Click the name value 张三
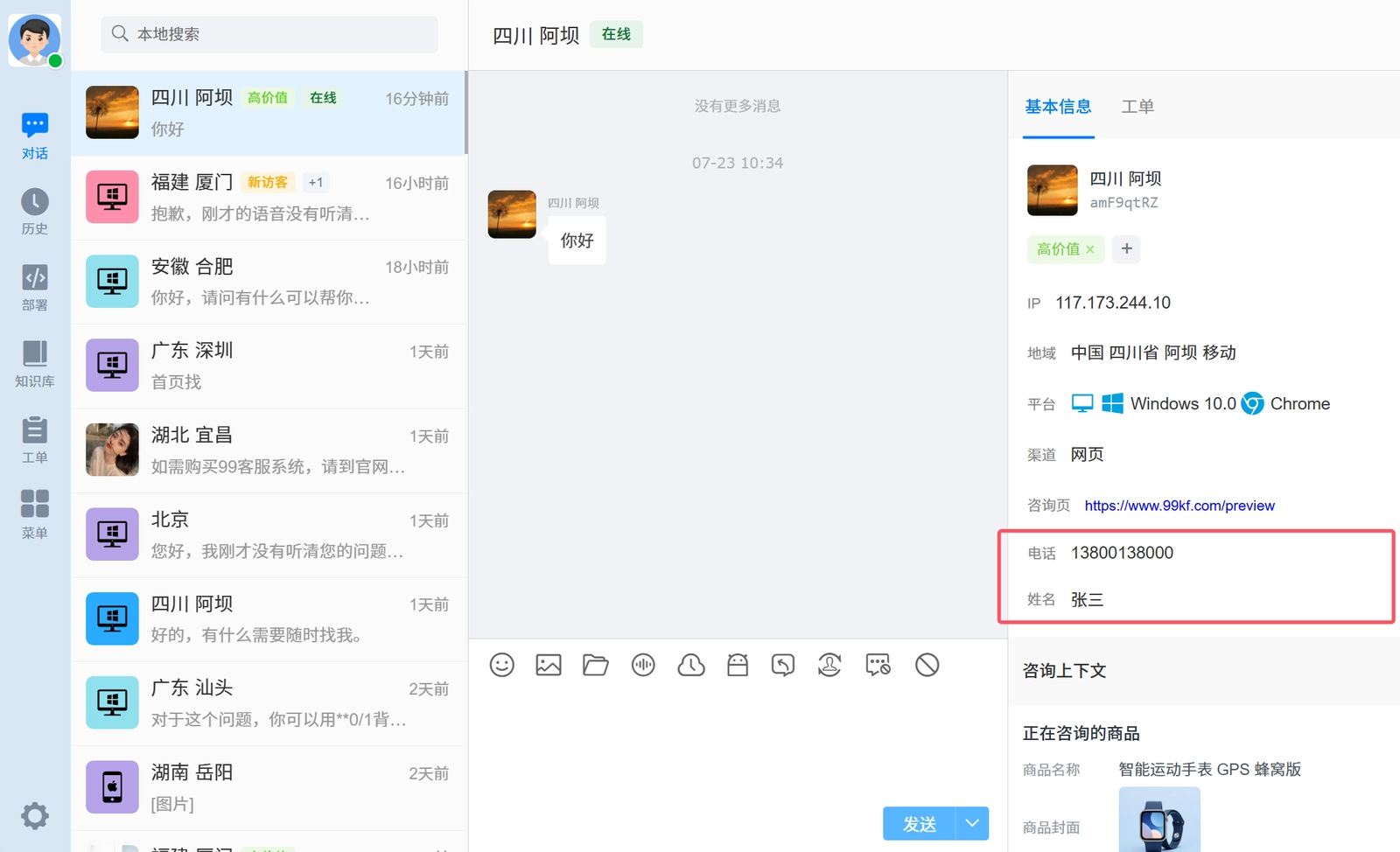Viewport: 1400px width, 852px height. pyautogui.click(x=1088, y=600)
